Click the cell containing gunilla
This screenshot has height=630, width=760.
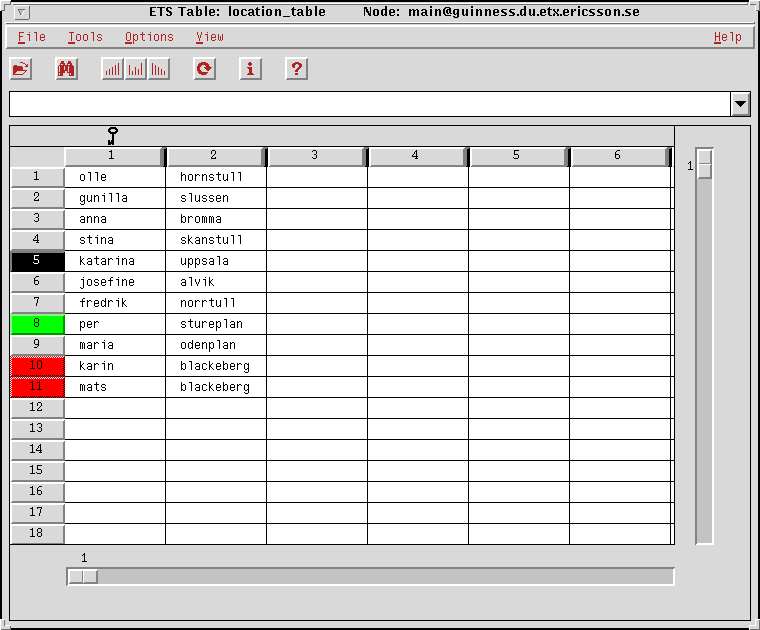(x=115, y=198)
